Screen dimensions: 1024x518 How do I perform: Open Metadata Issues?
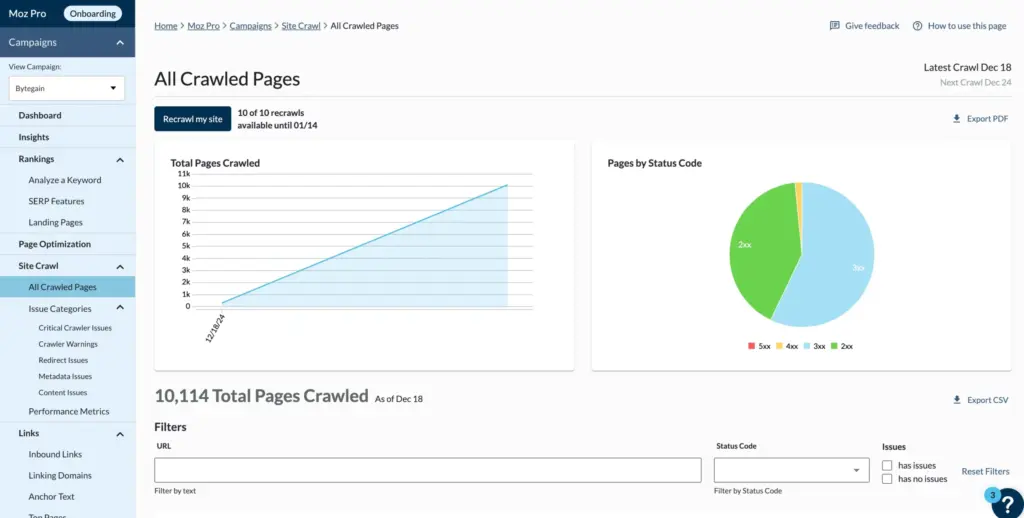tap(65, 376)
